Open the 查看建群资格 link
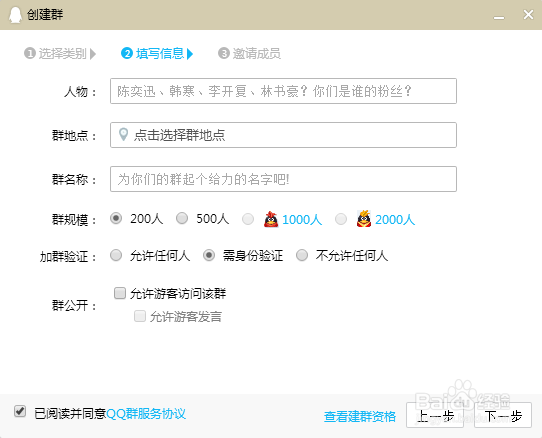Screen dimensions: 542x438 tap(360, 416)
